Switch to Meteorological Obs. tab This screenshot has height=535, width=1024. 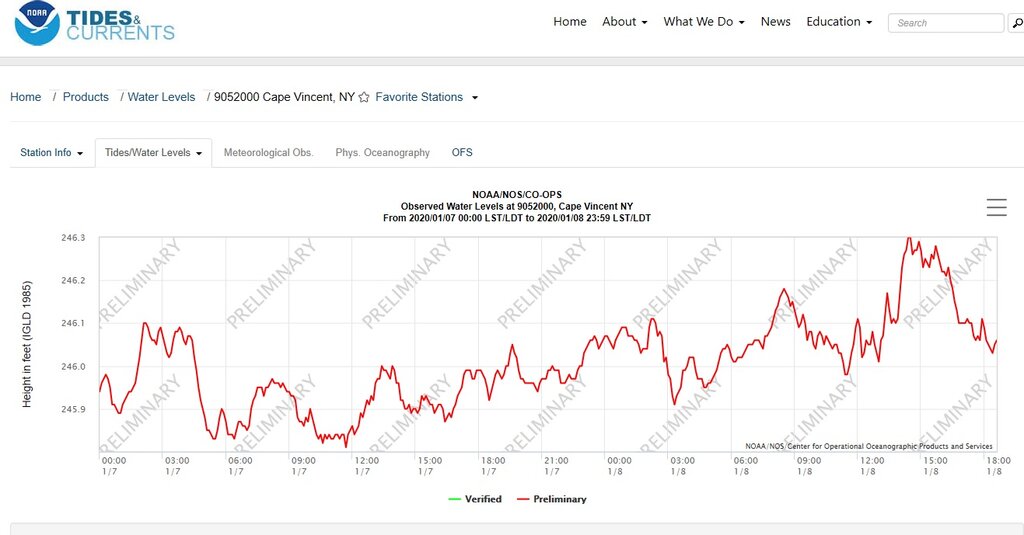click(268, 153)
